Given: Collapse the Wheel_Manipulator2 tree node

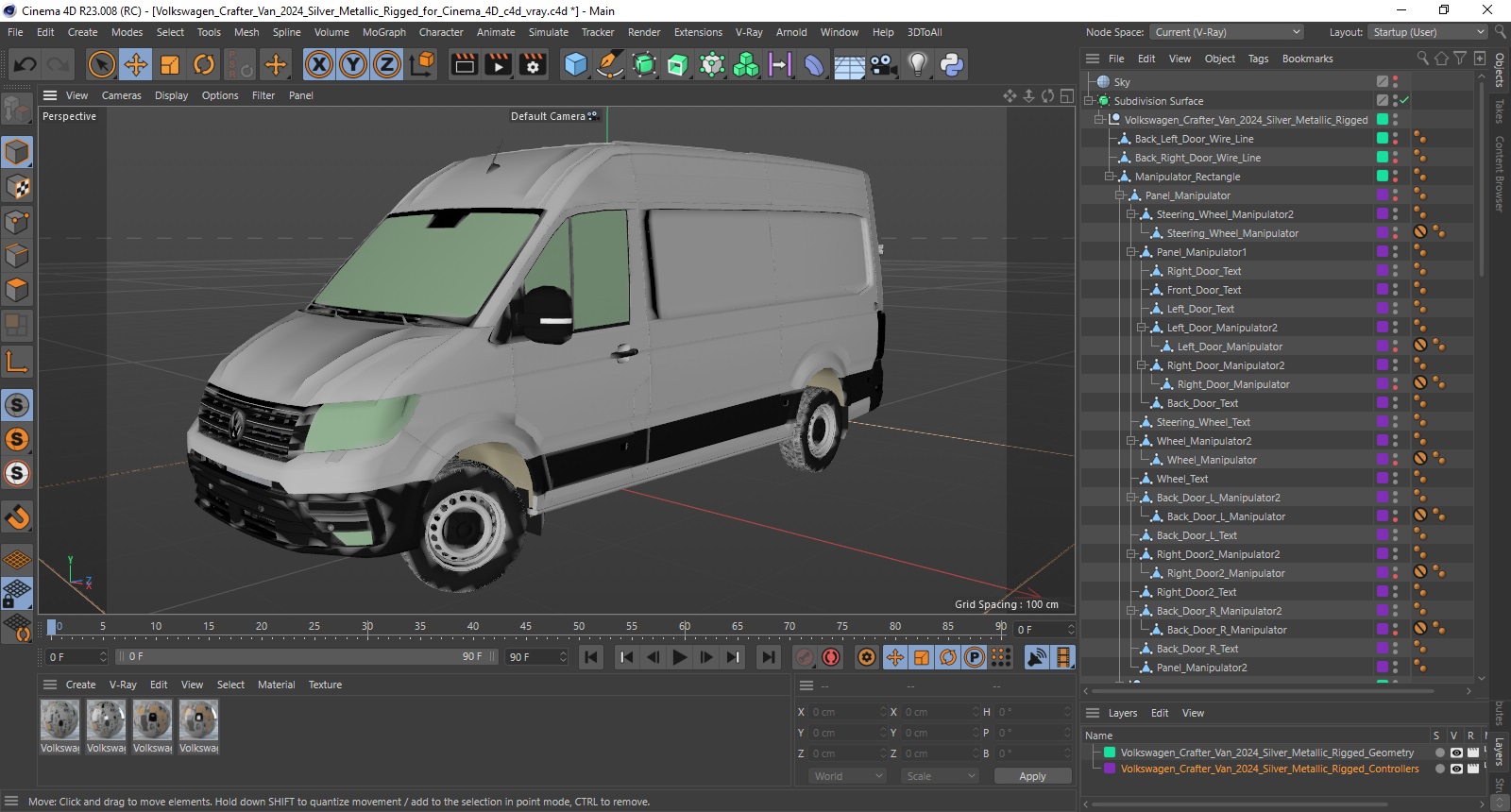Looking at the screenshot, I should 1131,441.
